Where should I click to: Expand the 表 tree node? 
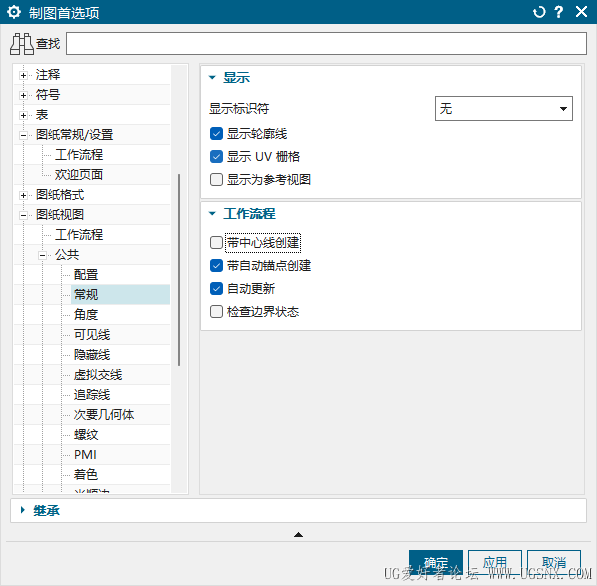point(23,115)
